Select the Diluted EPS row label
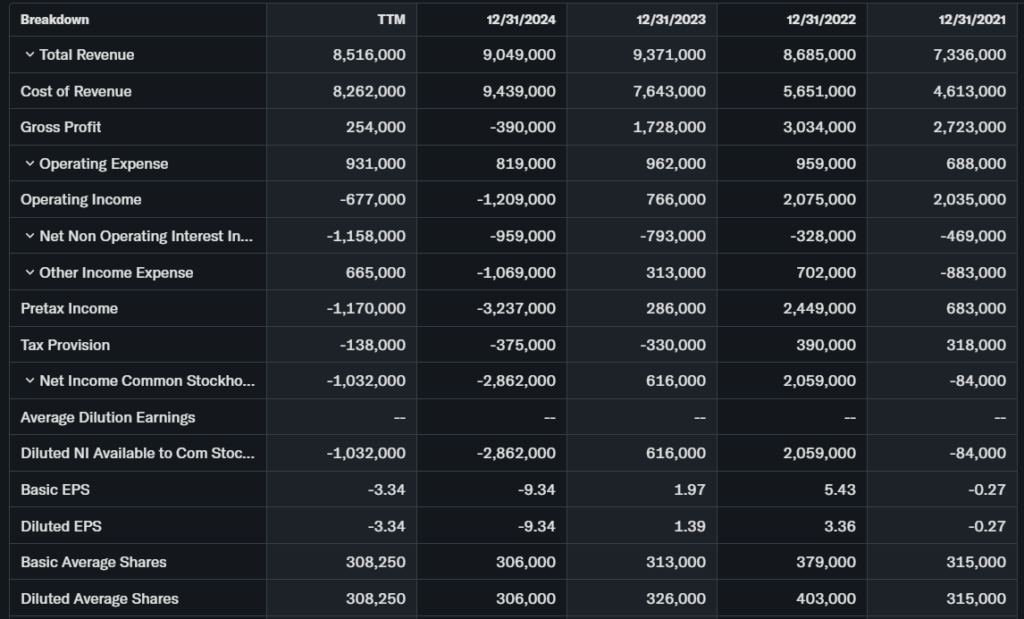 pyautogui.click(x=61, y=526)
